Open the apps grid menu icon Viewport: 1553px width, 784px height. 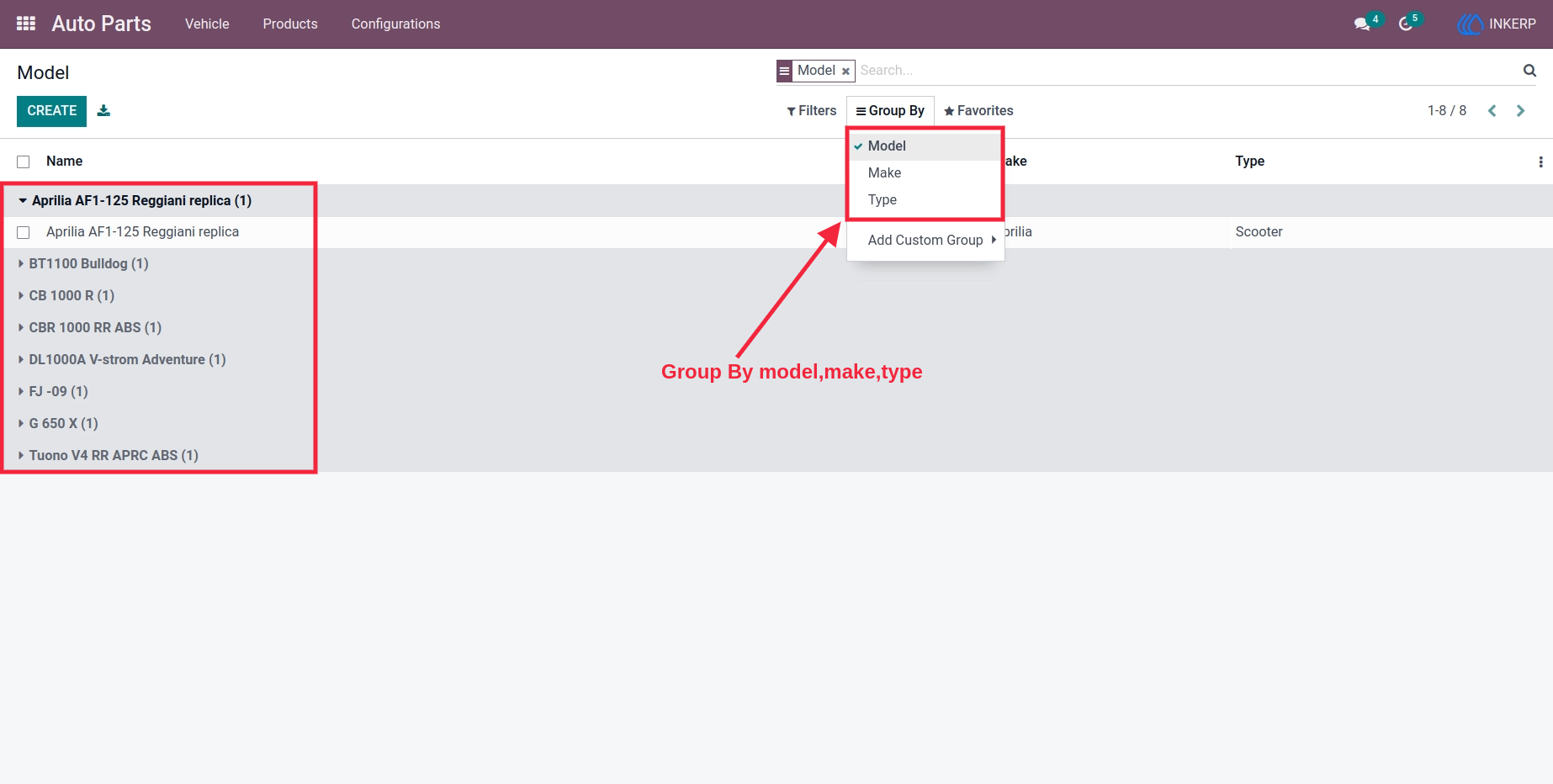pos(26,24)
